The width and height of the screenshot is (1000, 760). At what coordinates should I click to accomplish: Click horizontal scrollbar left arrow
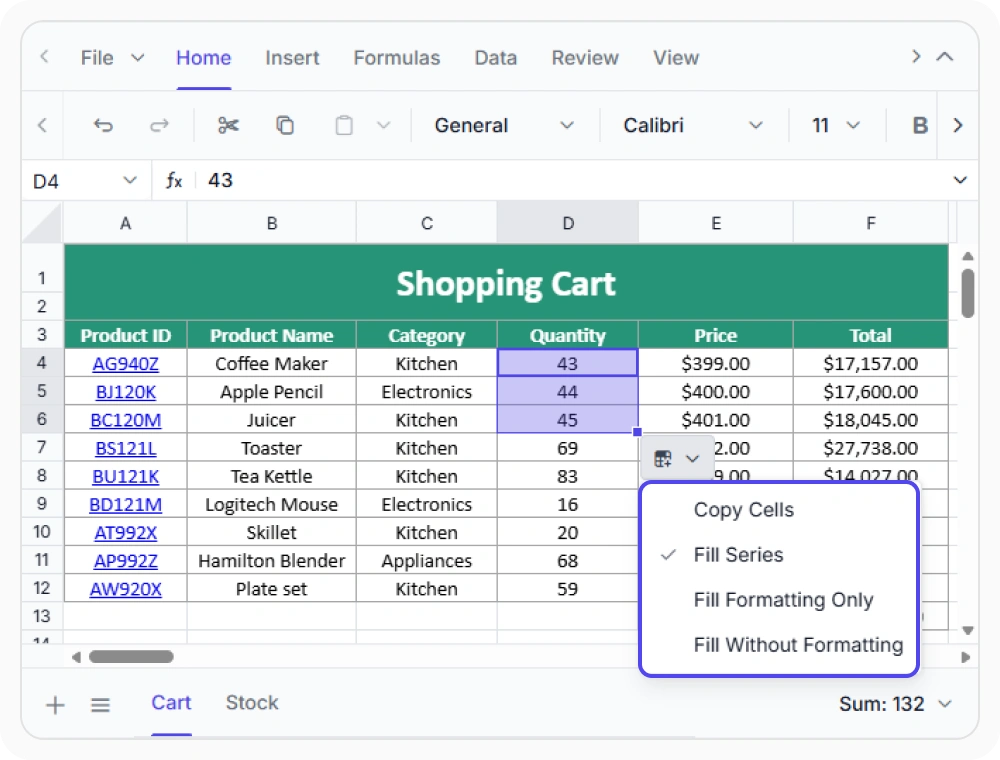pyautogui.click(x=77, y=657)
